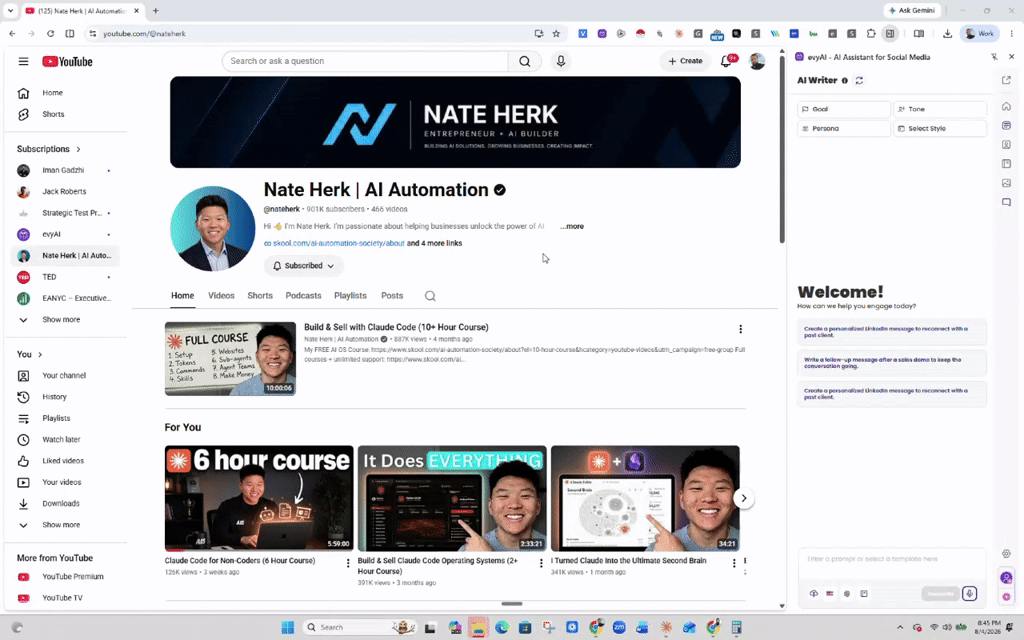Toggle Chrome side panel button
Screen dimensions: 1024x640
889,33
